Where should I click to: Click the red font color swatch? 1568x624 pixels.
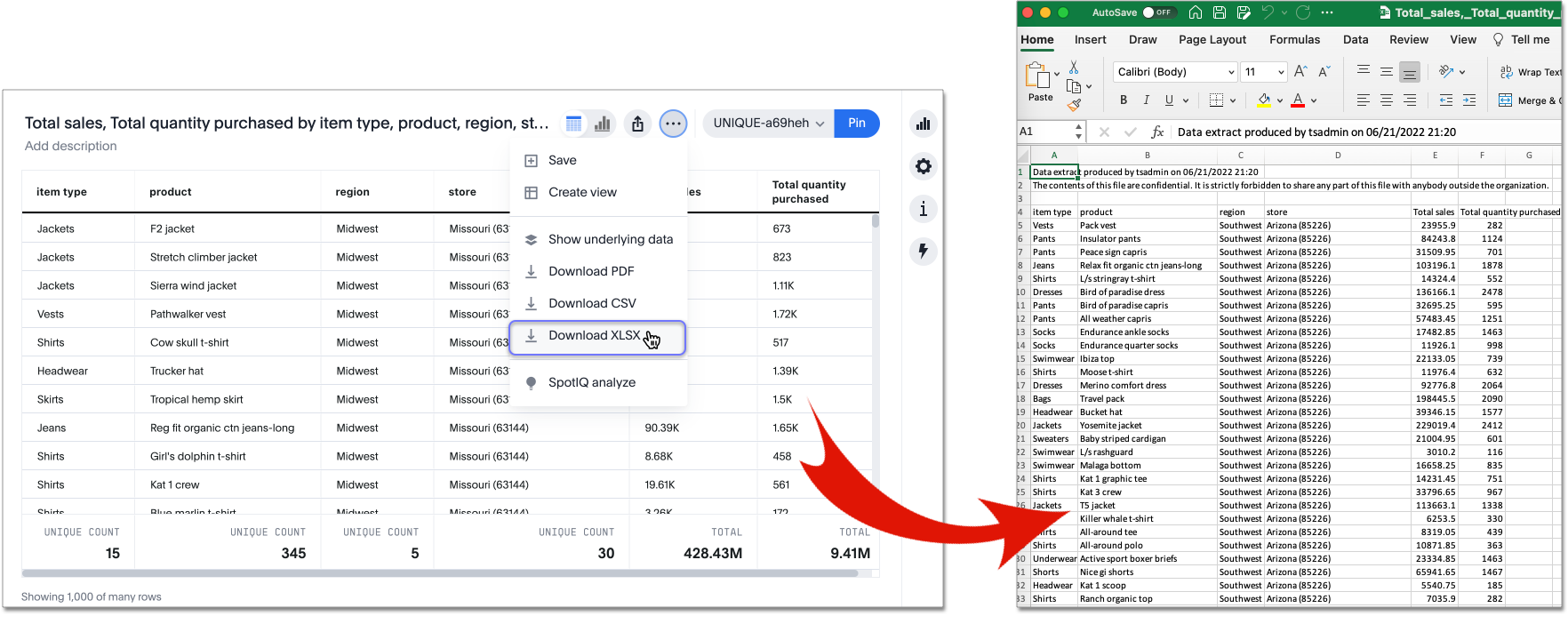point(1298,100)
